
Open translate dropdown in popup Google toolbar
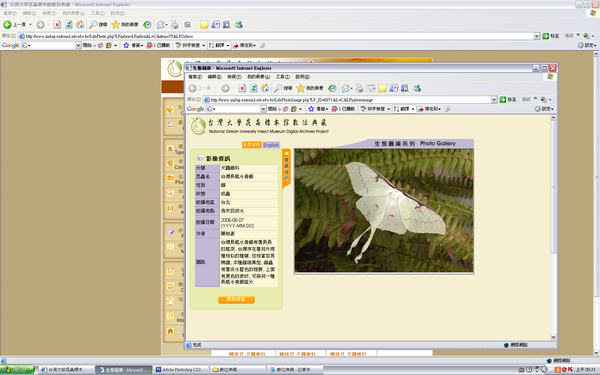(x=412, y=109)
